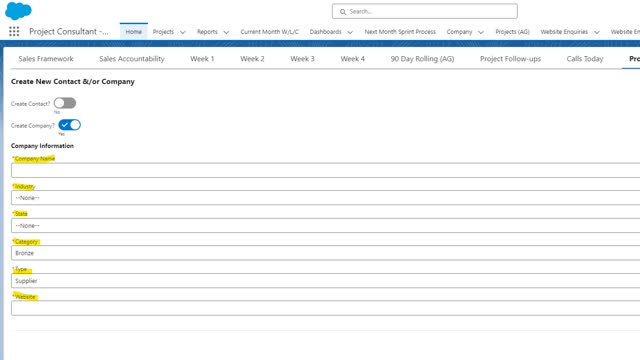640x360 pixels.
Task: Open the Dashboards navigation tab
Action: [x=325, y=31]
